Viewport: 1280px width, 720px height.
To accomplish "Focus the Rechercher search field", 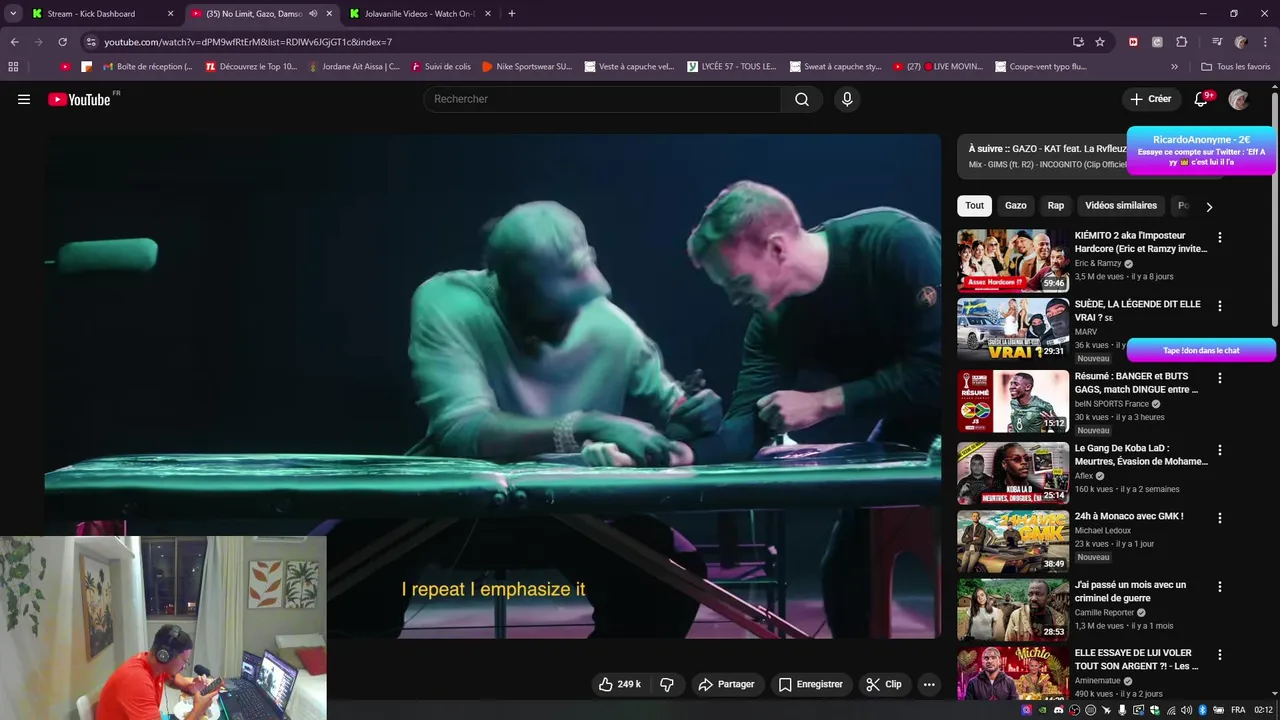I will tap(602, 99).
